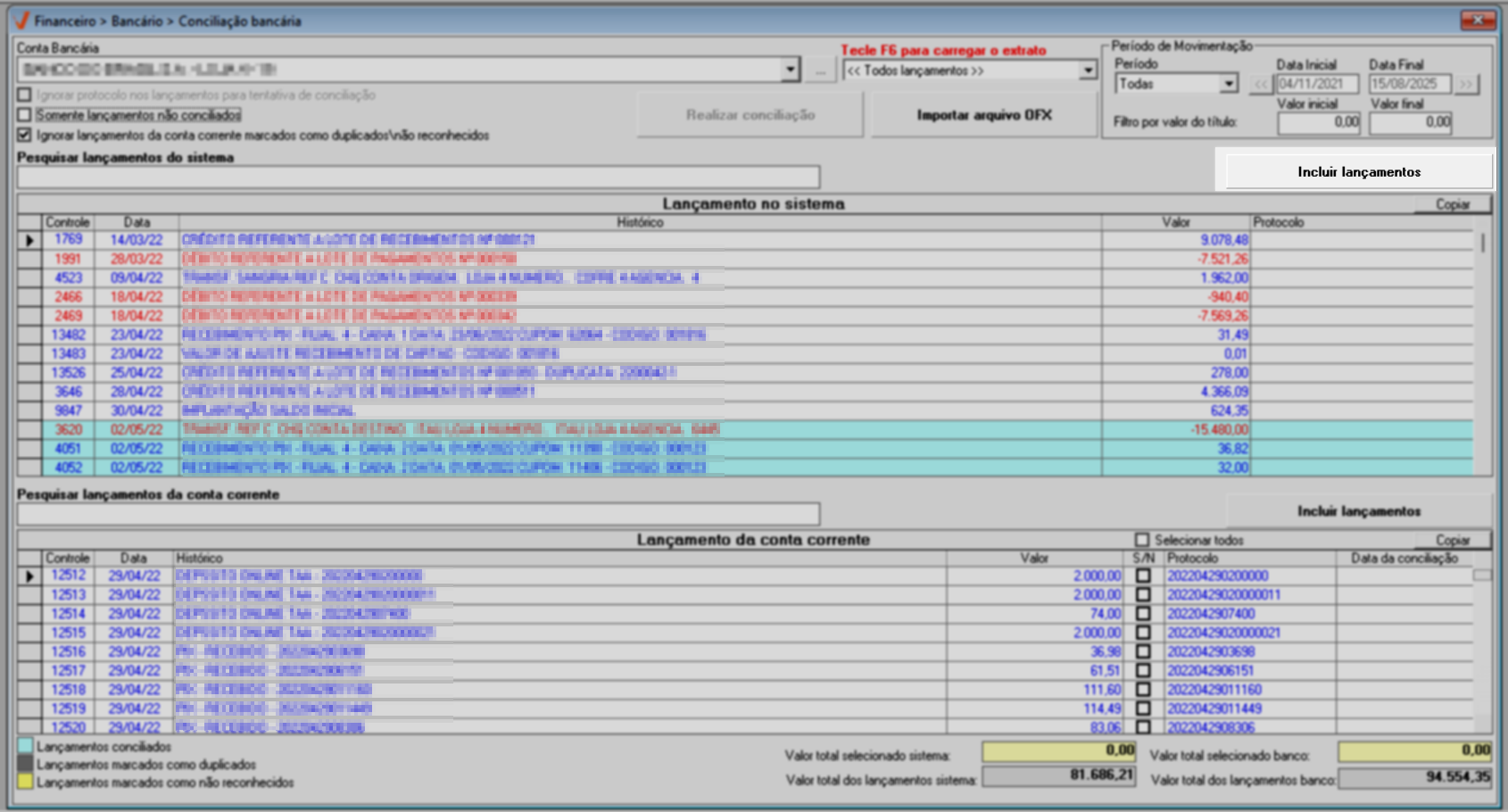Select the row with control number 13482

(x=746, y=335)
